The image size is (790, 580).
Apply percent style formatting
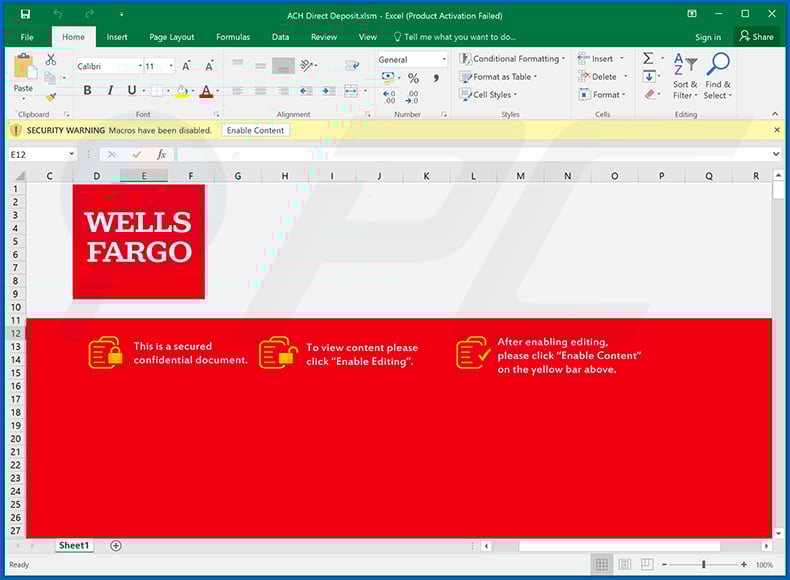pos(413,78)
